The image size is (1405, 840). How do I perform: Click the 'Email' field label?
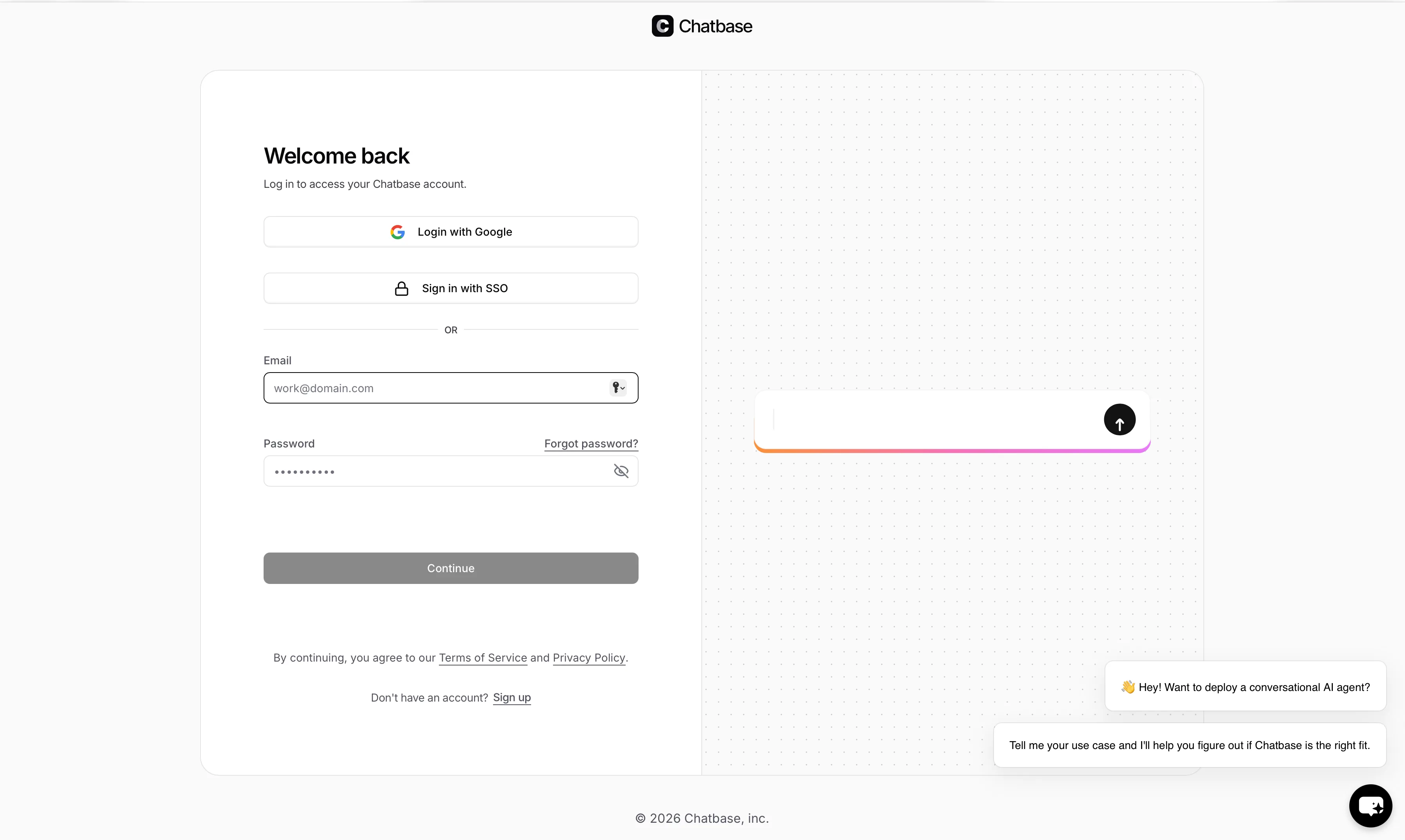click(x=277, y=360)
